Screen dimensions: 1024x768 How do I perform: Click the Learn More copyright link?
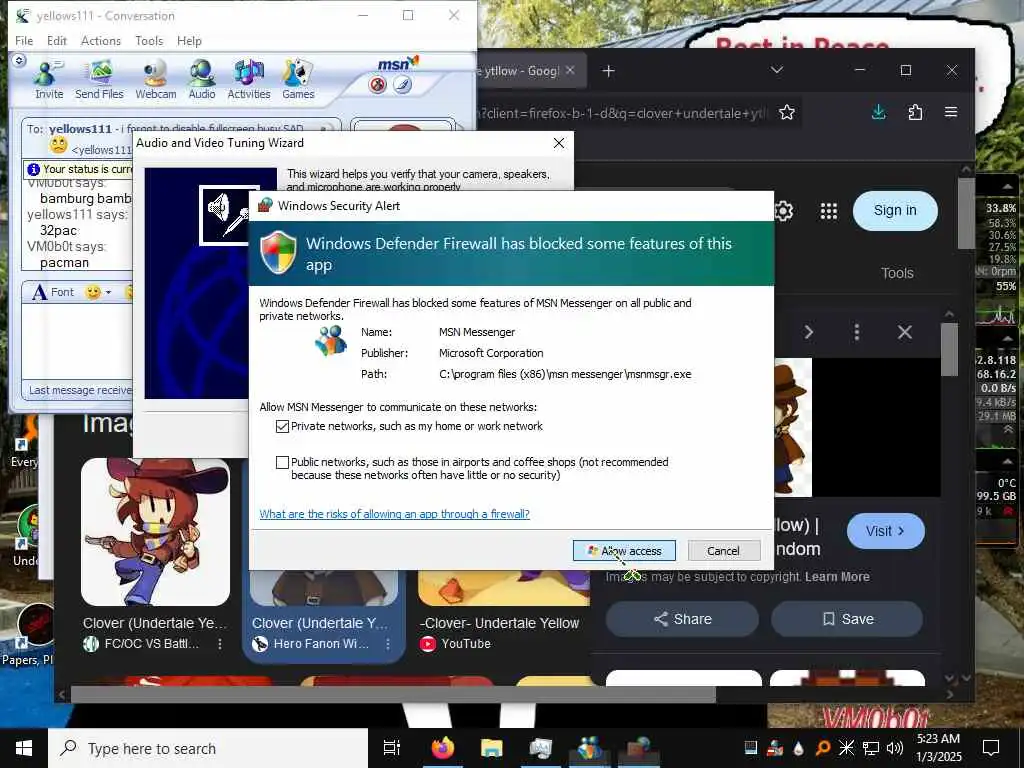click(x=837, y=577)
